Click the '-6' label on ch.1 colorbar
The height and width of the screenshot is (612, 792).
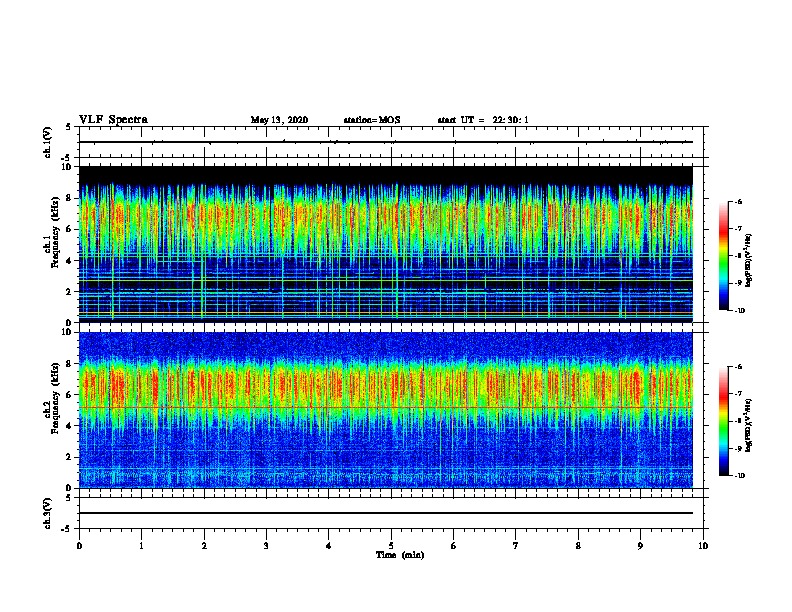click(x=738, y=201)
